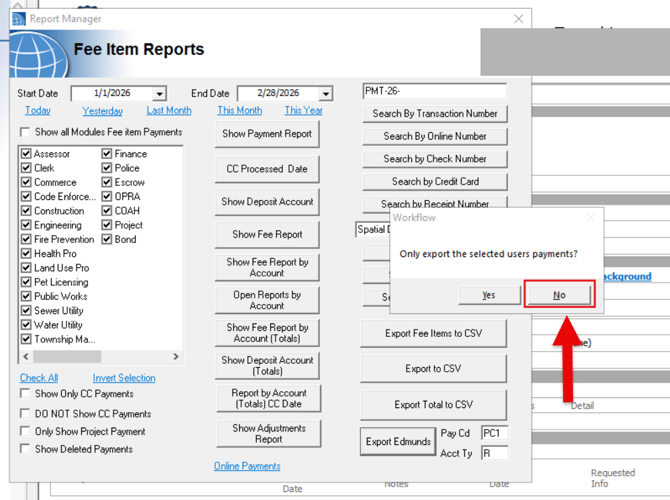Enable Show Deleted Payments

25,449
